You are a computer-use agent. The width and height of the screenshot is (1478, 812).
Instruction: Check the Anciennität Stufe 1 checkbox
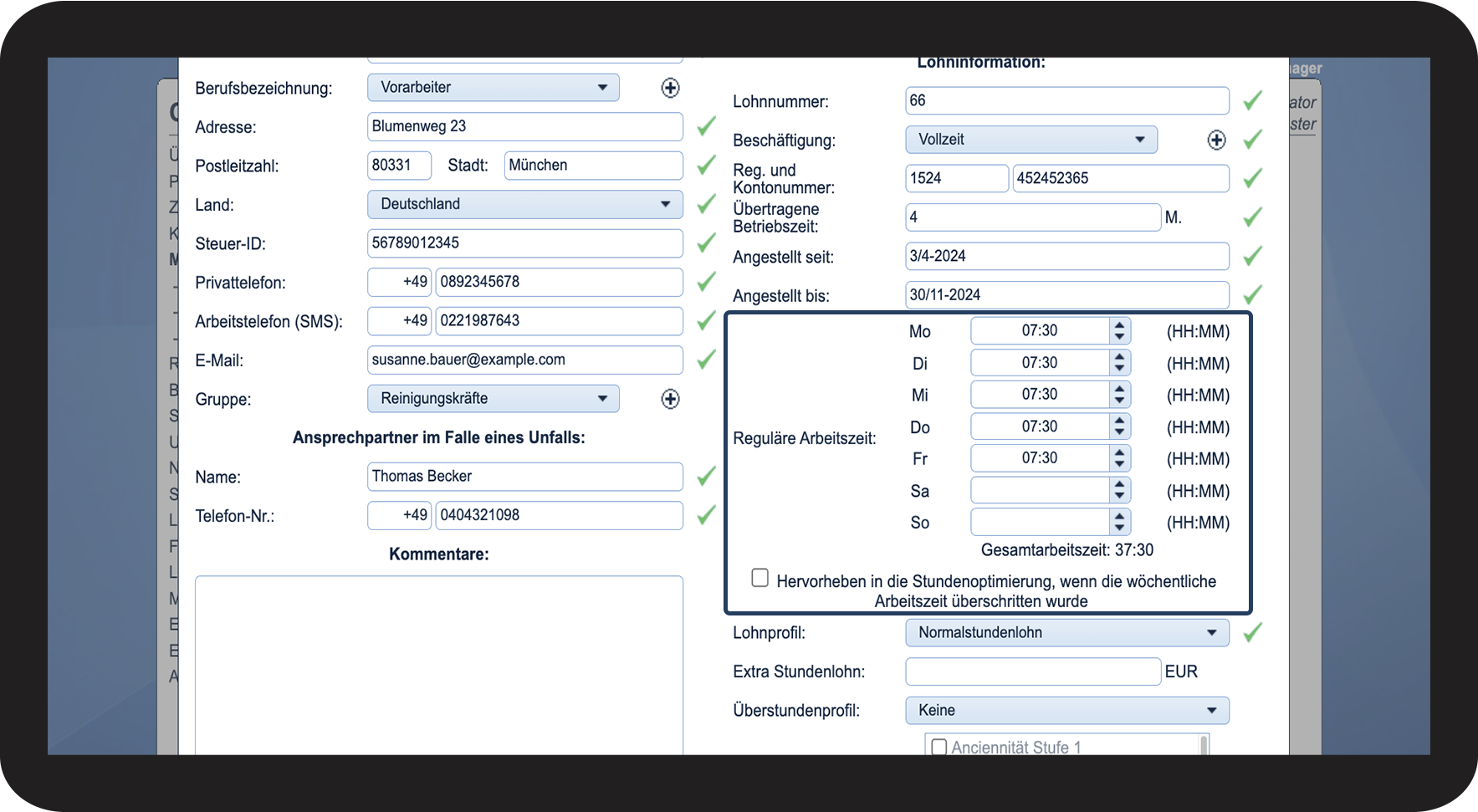coord(939,747)
